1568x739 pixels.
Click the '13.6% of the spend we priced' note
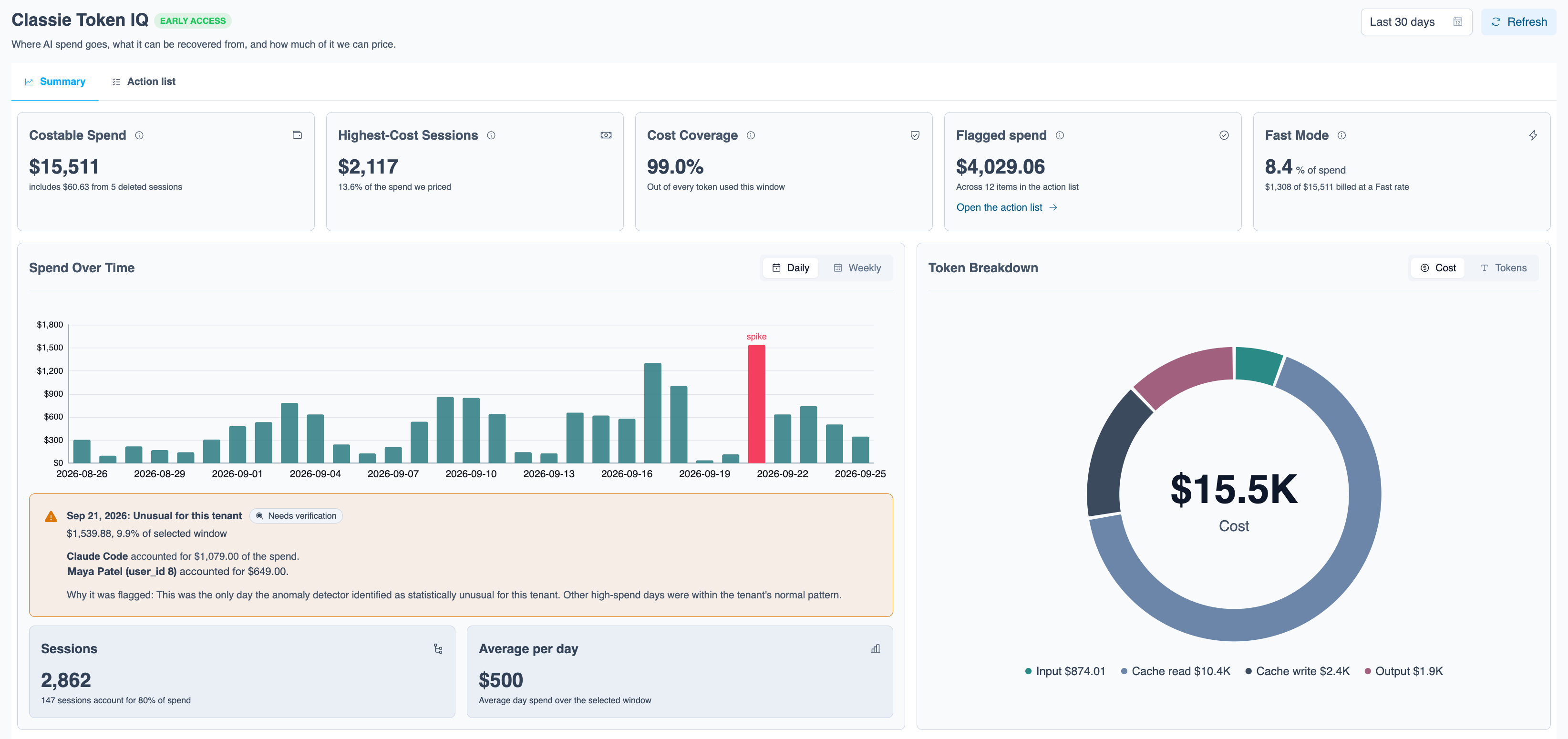(x=394, y=187)
